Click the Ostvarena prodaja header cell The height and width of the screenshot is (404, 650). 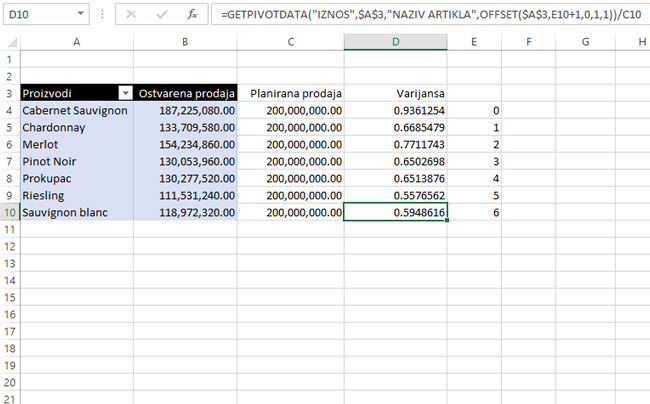point(186,93)
